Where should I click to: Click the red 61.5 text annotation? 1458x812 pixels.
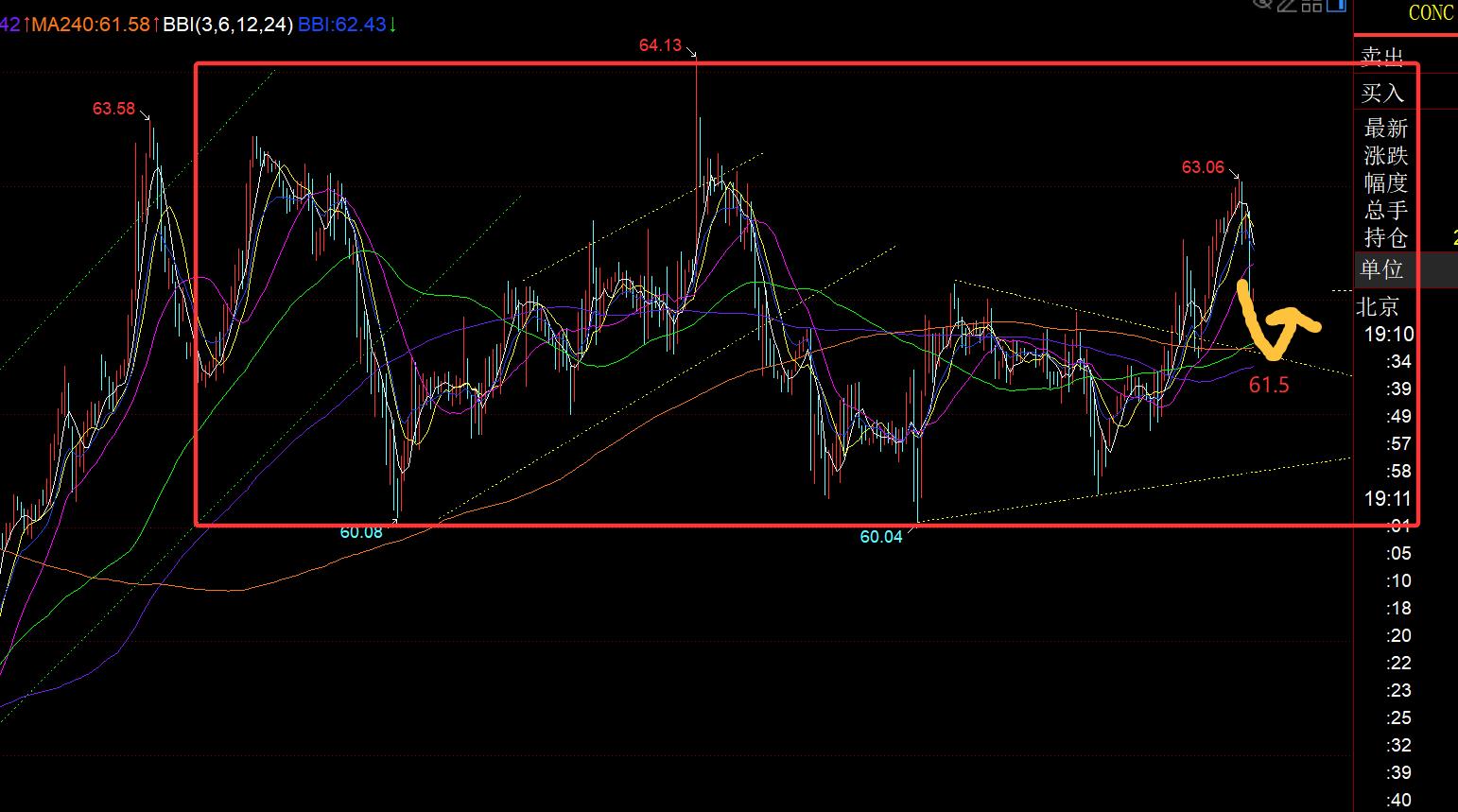tap(1269, 385)
